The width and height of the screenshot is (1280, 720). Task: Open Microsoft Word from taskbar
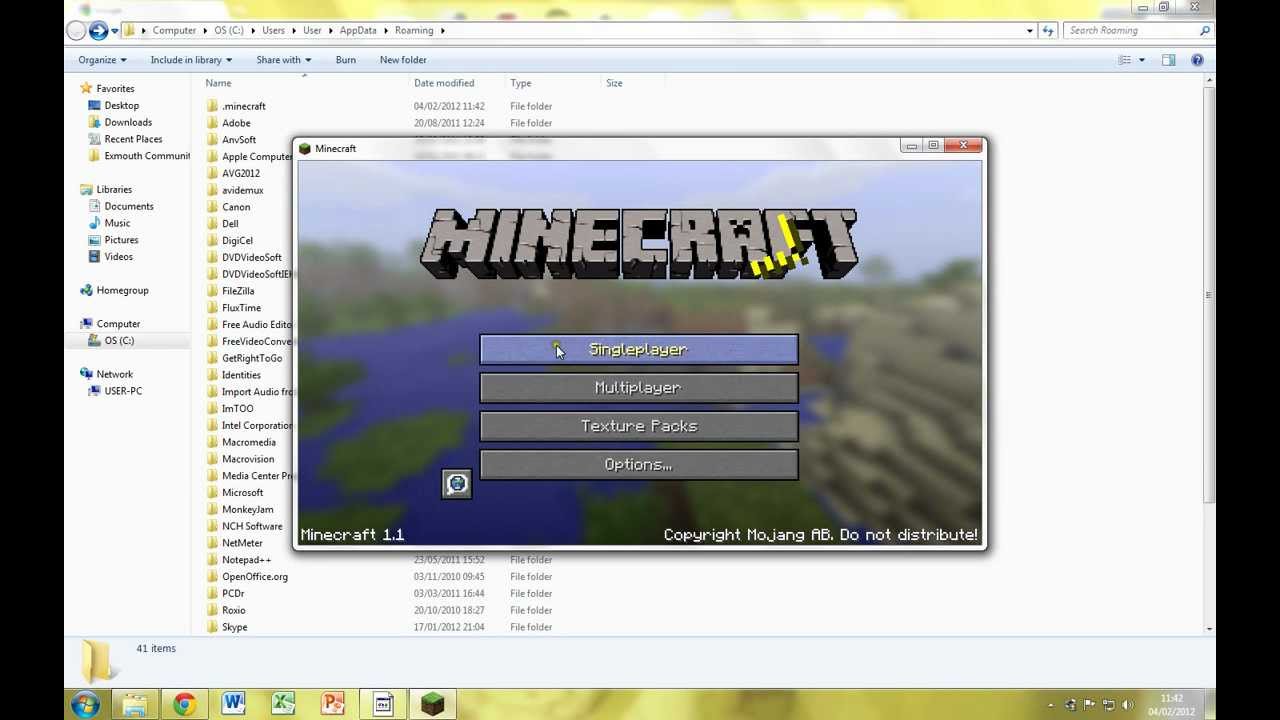[233, 705]
